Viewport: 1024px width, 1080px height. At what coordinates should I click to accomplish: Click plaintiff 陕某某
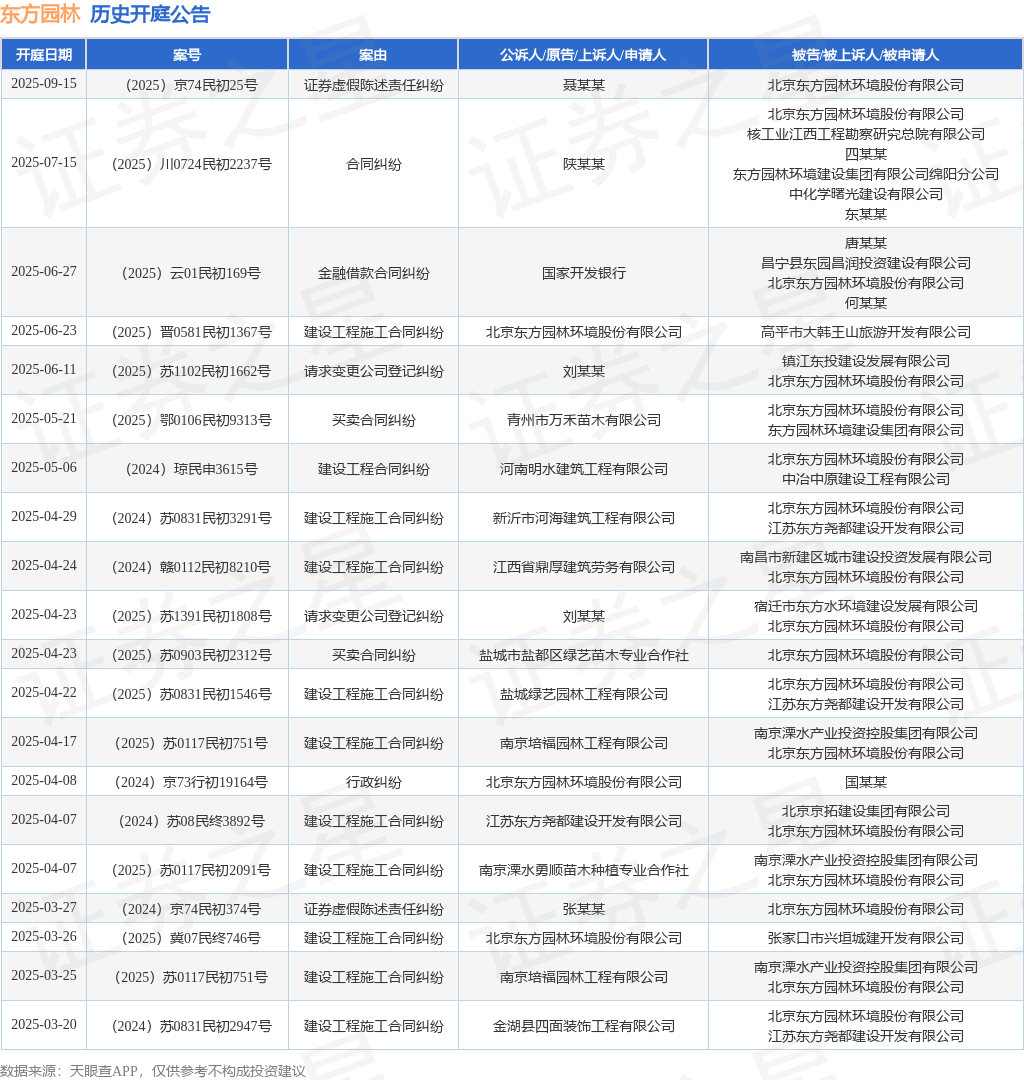pyautogui.click(x=583, y=165)
